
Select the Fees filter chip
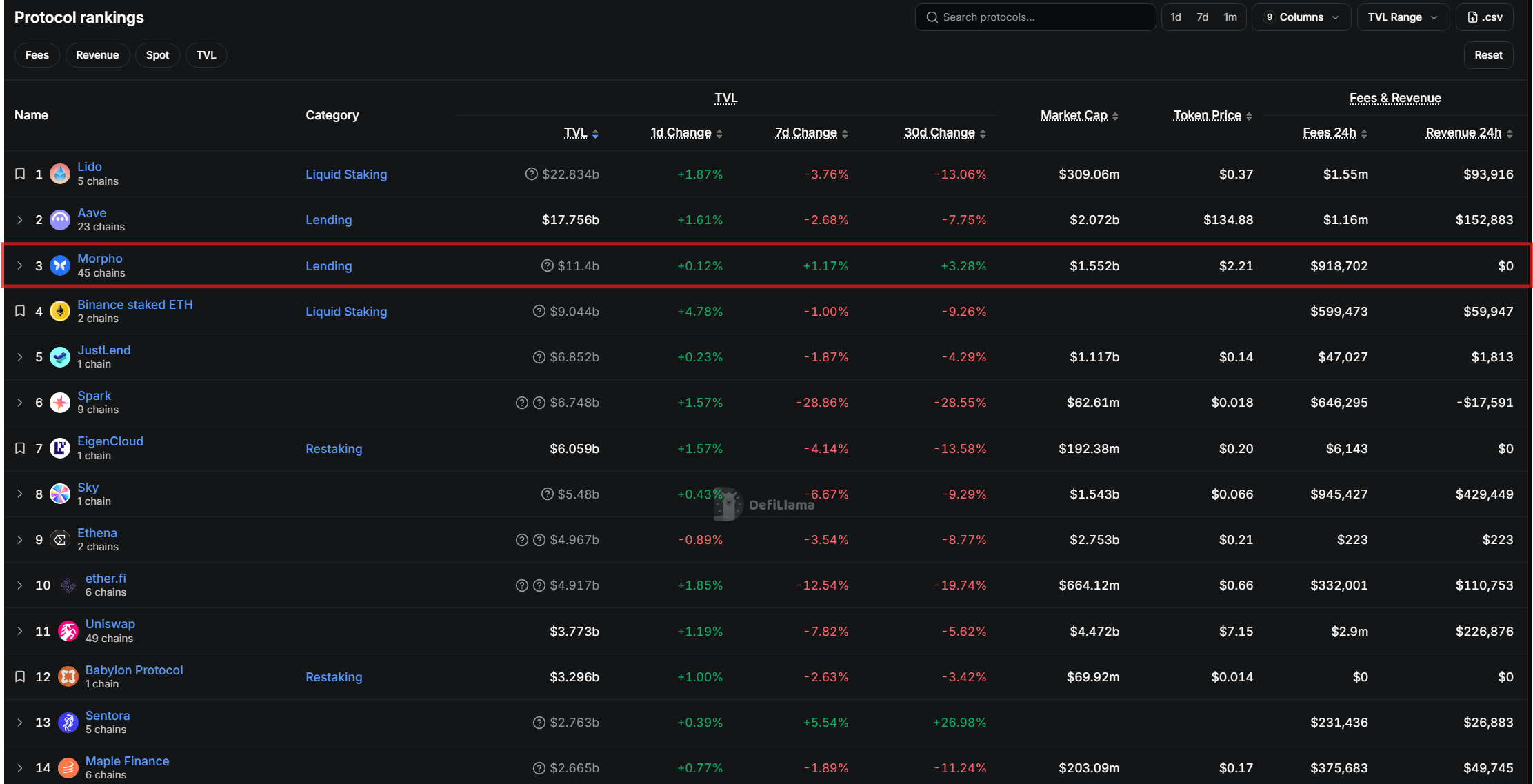(x=37, y=55)
